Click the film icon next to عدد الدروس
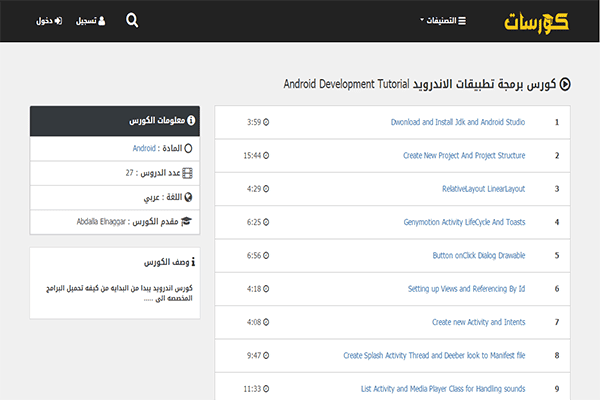Screen dimensions: 600x400 pyautogui.click(x=189, y=172)
